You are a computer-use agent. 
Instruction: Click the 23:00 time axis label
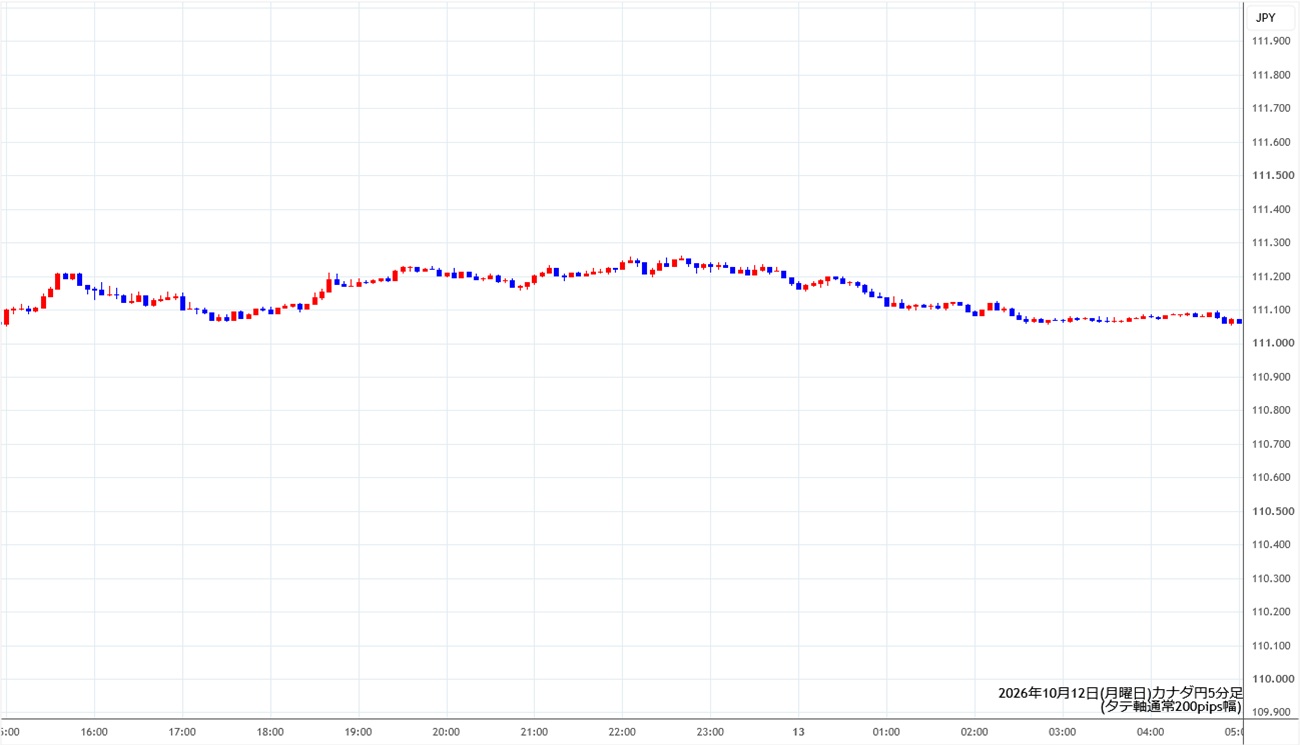pyautogui.click(x=710, y=732)
